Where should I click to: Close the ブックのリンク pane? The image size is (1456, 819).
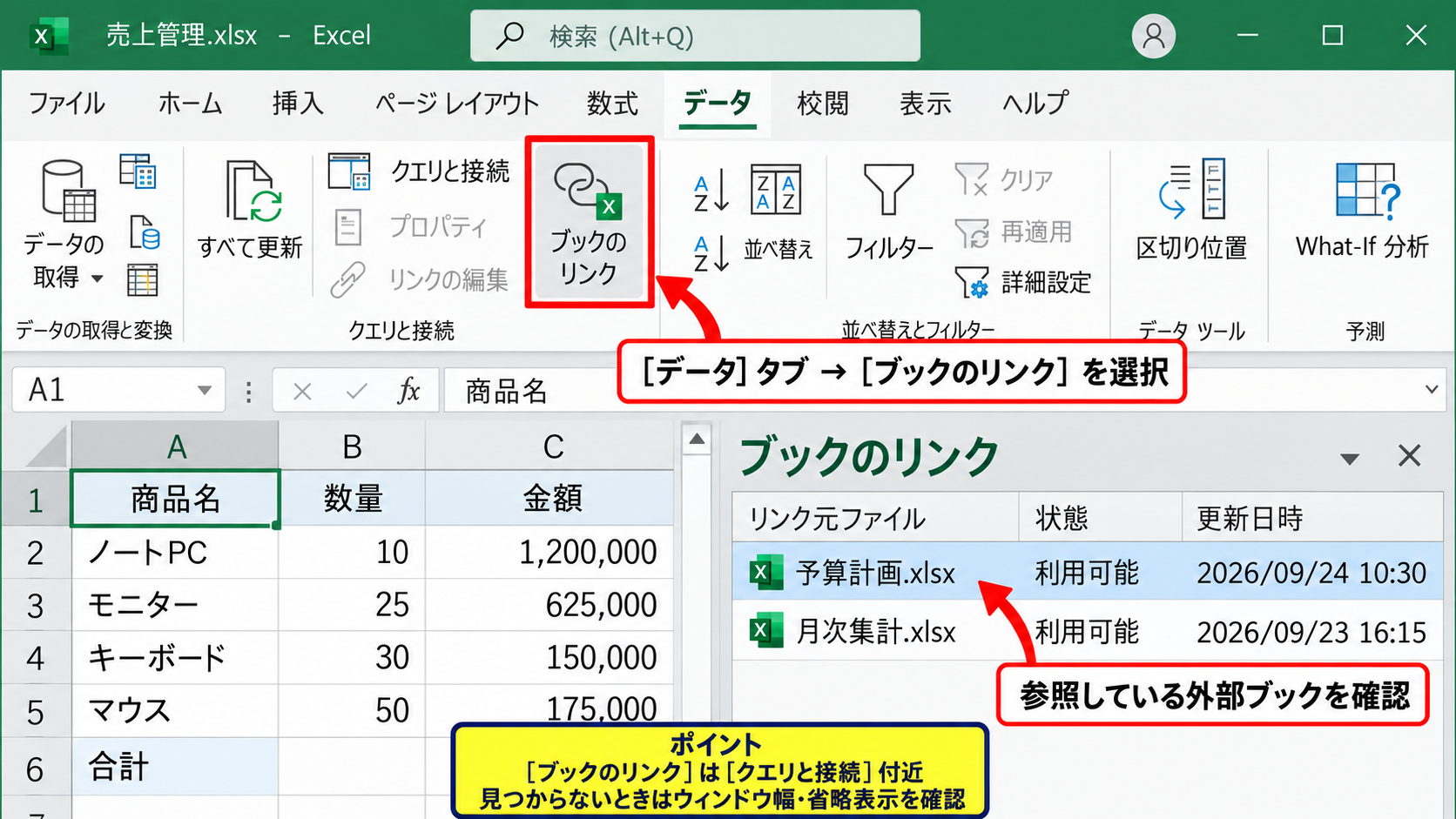(1409, 456)
